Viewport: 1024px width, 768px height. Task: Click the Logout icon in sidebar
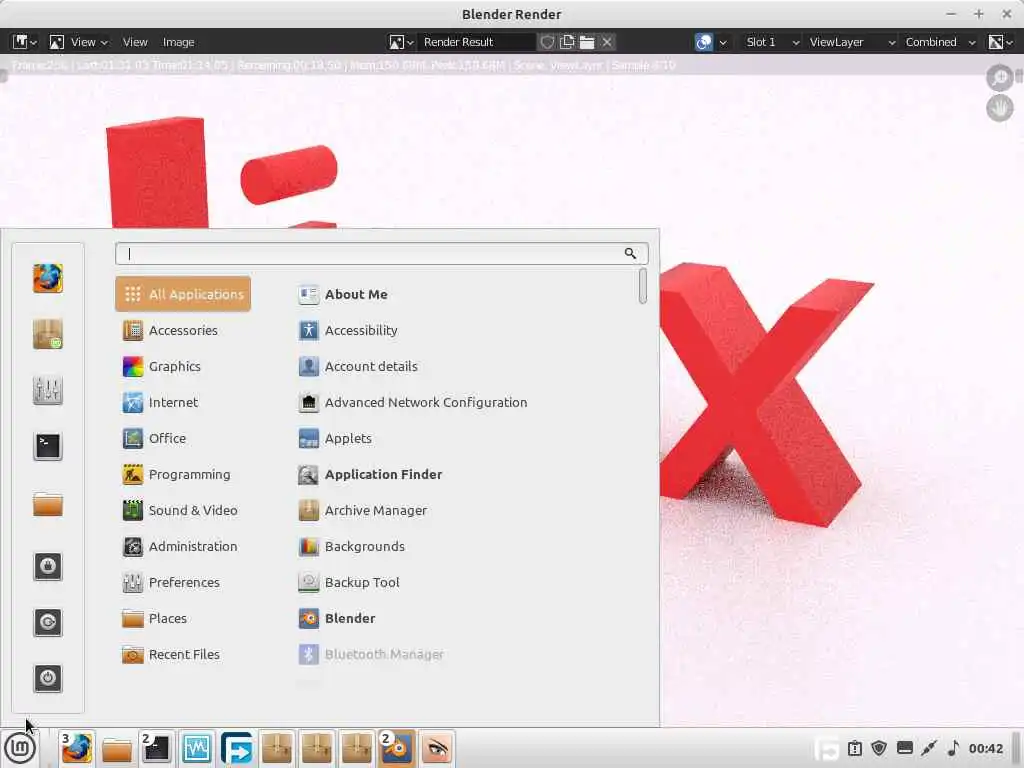(48, 622)
